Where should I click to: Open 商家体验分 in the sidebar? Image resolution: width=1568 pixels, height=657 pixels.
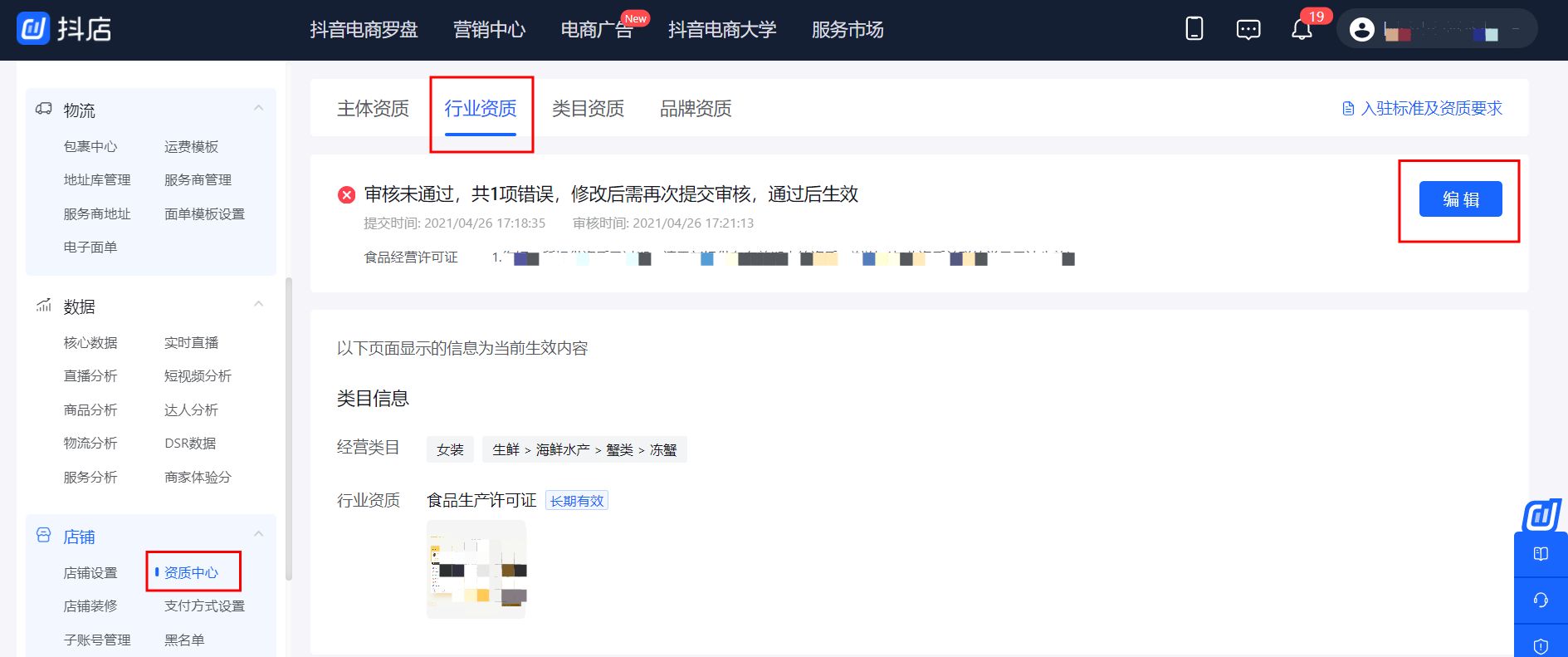[x=198, y=477]
